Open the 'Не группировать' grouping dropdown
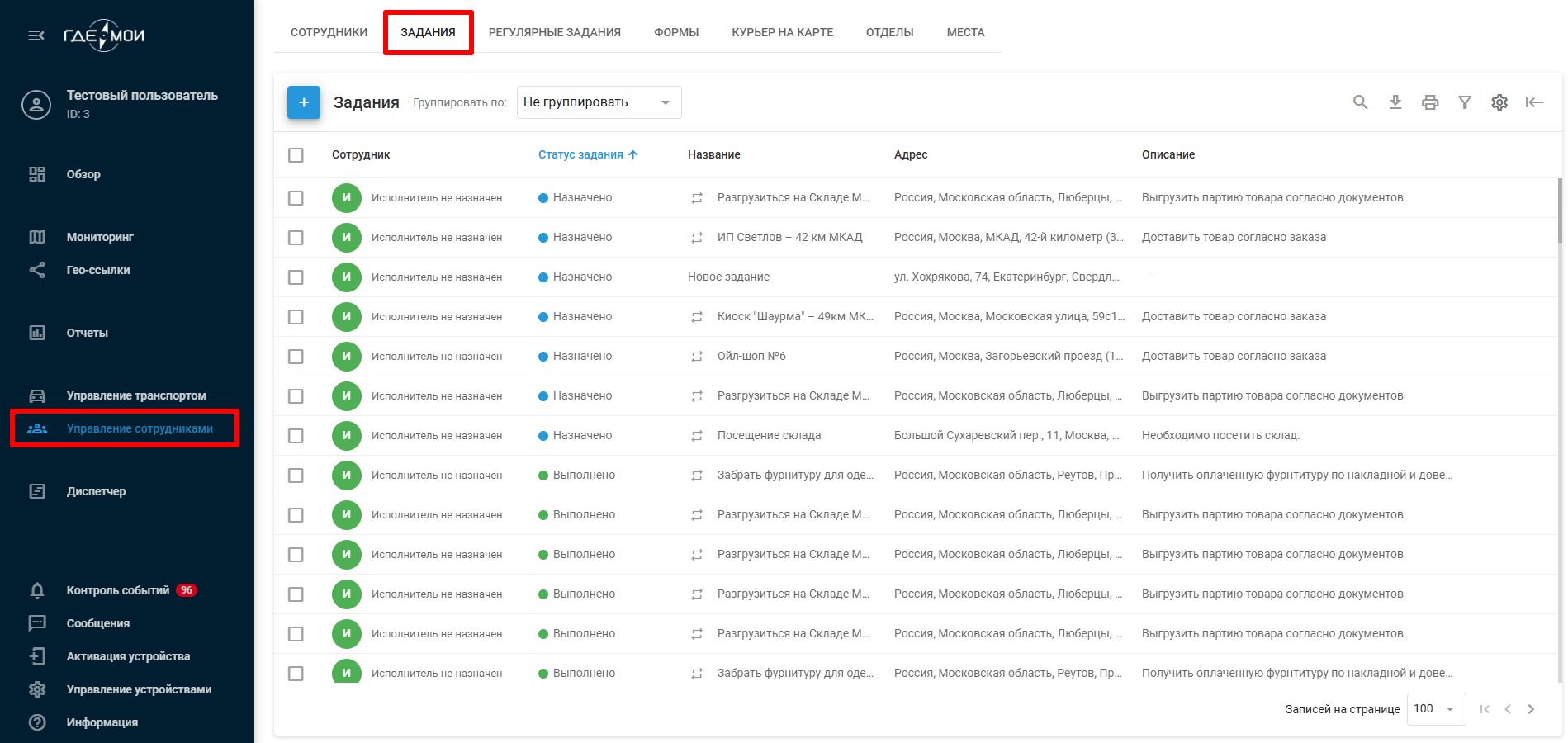1568x743 pixels. click(598, 102)
